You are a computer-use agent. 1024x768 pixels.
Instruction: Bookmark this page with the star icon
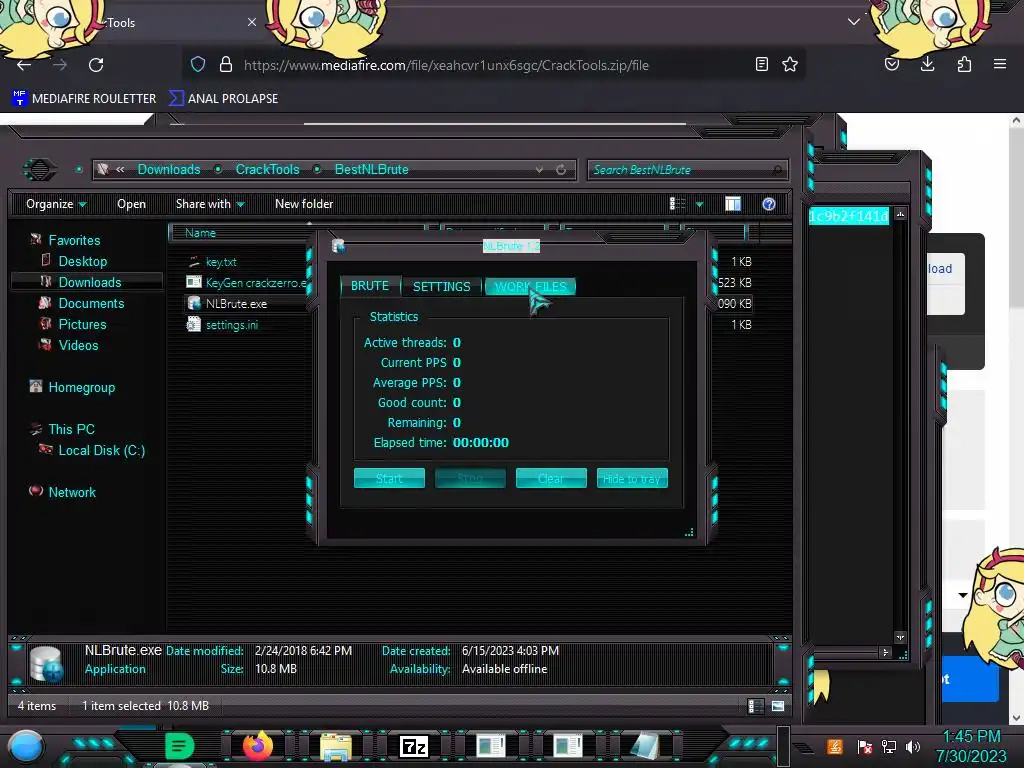(x=790, y=64)
